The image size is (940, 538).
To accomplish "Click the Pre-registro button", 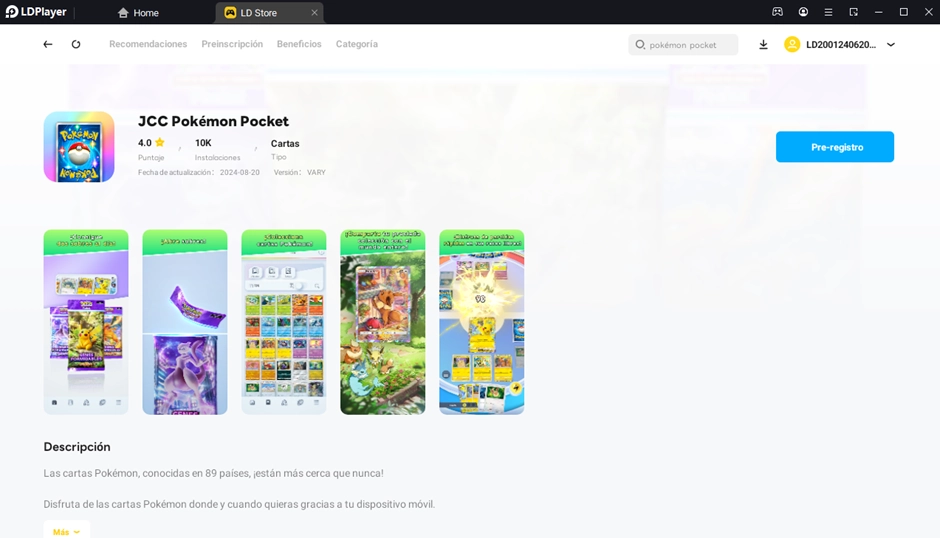I will pos(834,147).
